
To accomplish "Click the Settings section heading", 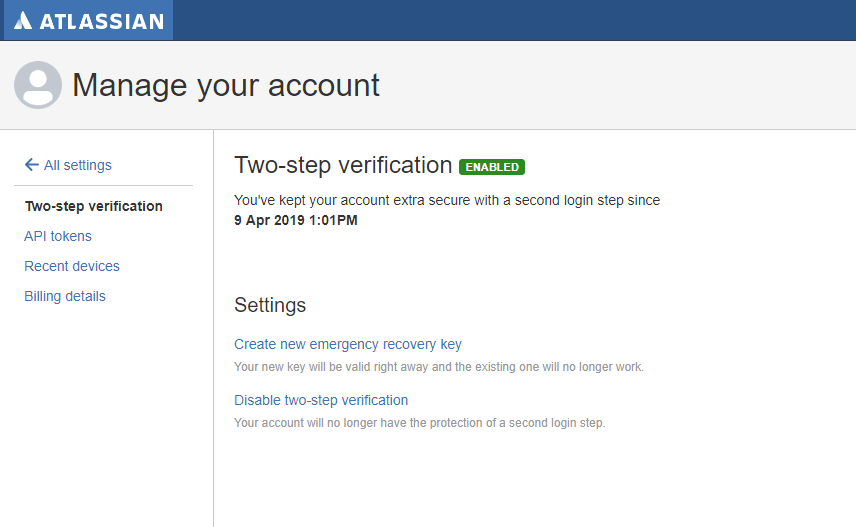I will click(270, 305).
